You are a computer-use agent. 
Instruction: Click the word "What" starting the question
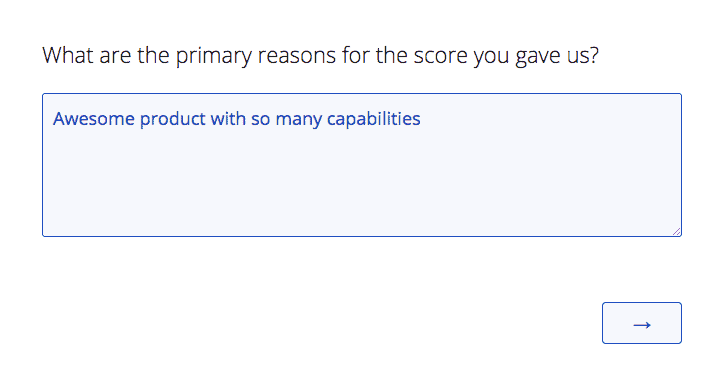pyautogui.click(x=68, y=55)
